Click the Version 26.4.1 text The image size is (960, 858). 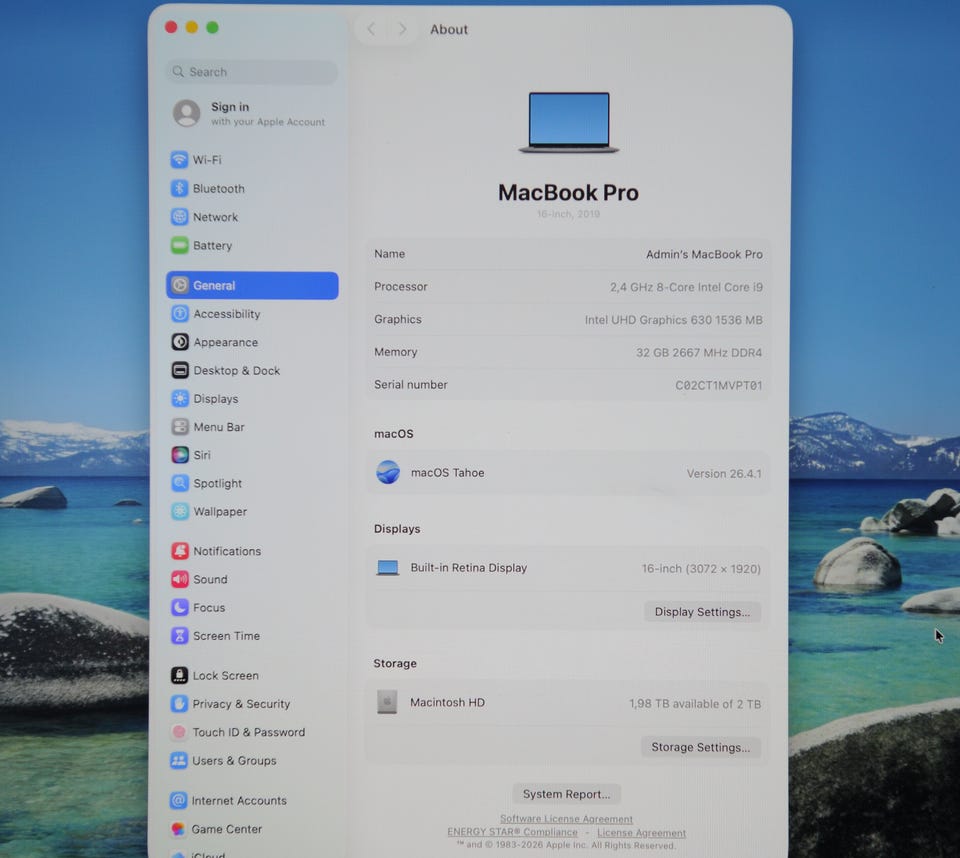click(x=724, y=473)
